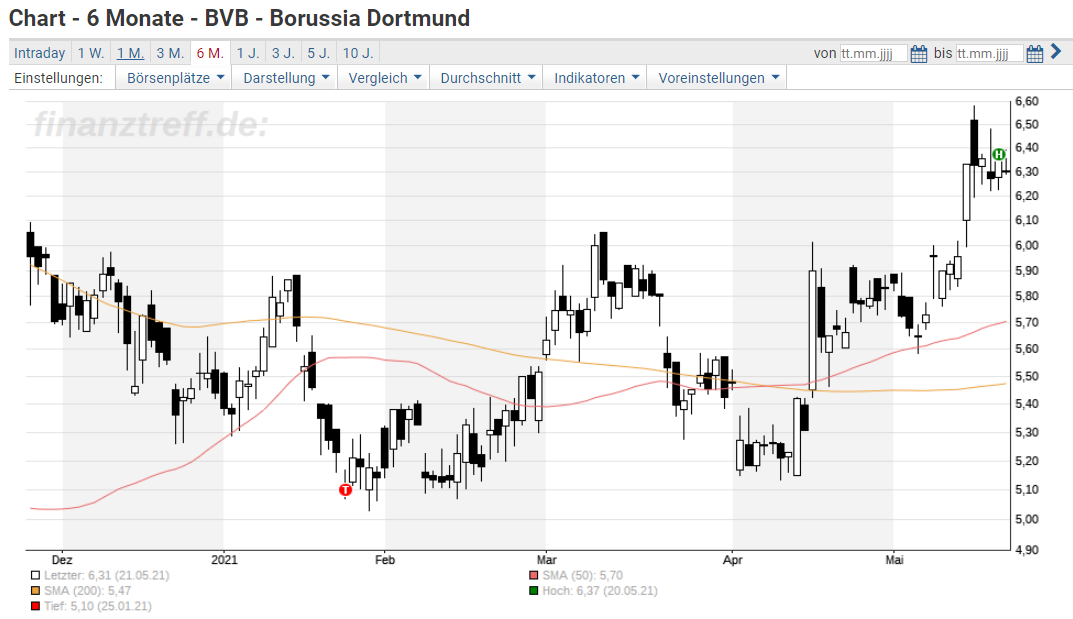
Task: Click the orange SMA (200) legend swatch
Action: 36,591
